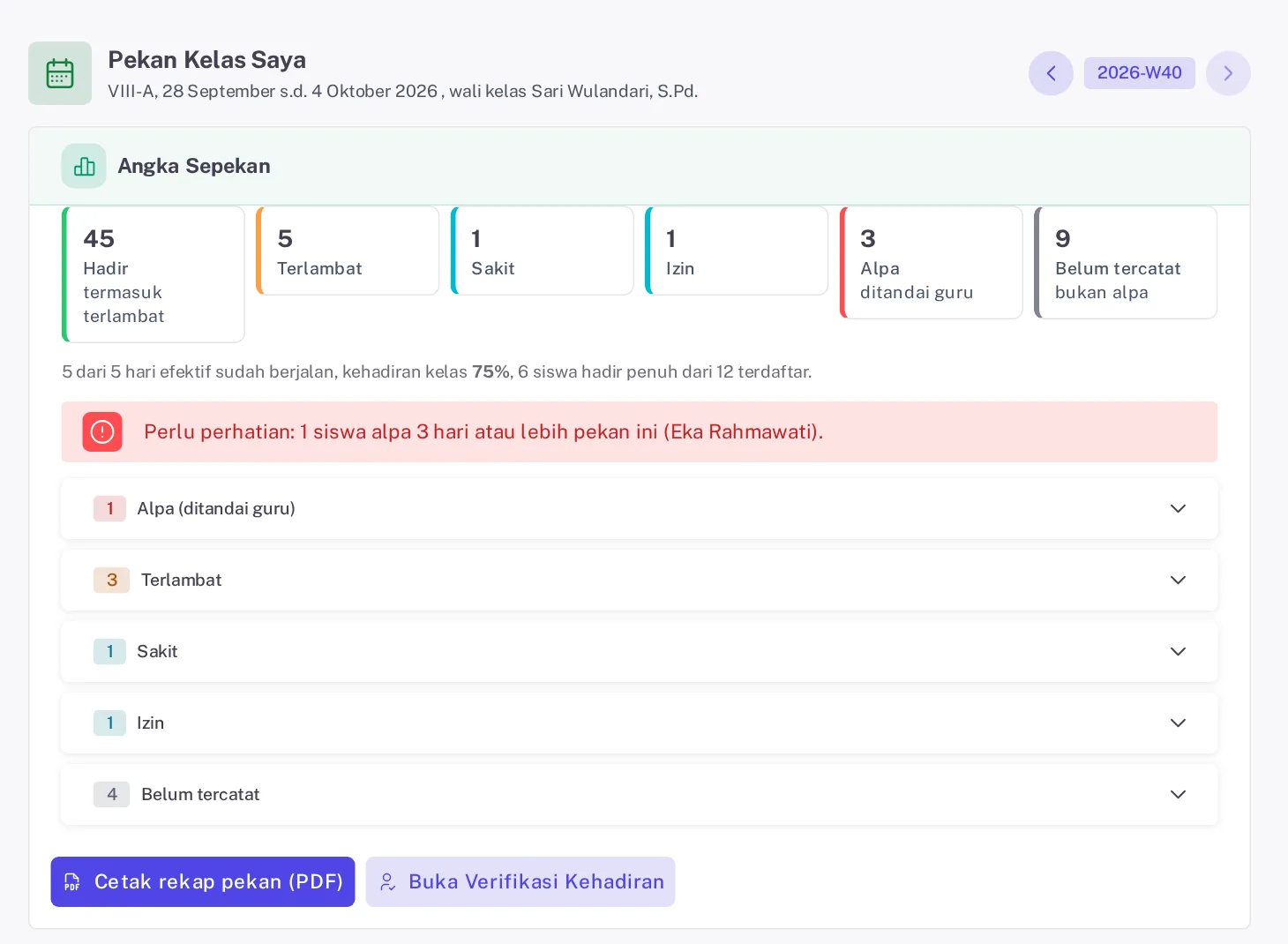Select the 1 Izin stat card

pos(737,251)
